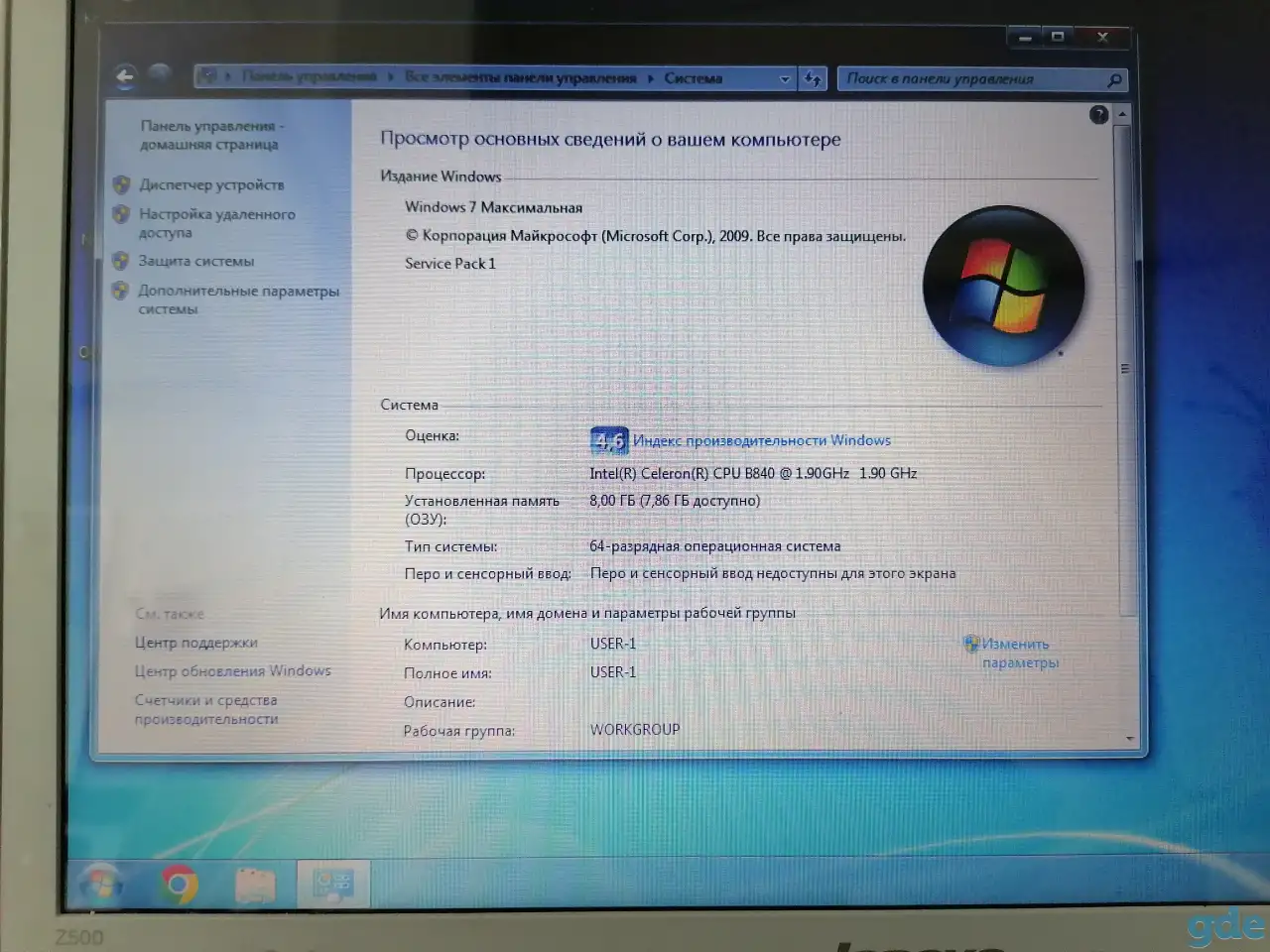Click the 8,00 ГБ installed memory value
Screen dimensions: 1270x952
tap(675, 501)
